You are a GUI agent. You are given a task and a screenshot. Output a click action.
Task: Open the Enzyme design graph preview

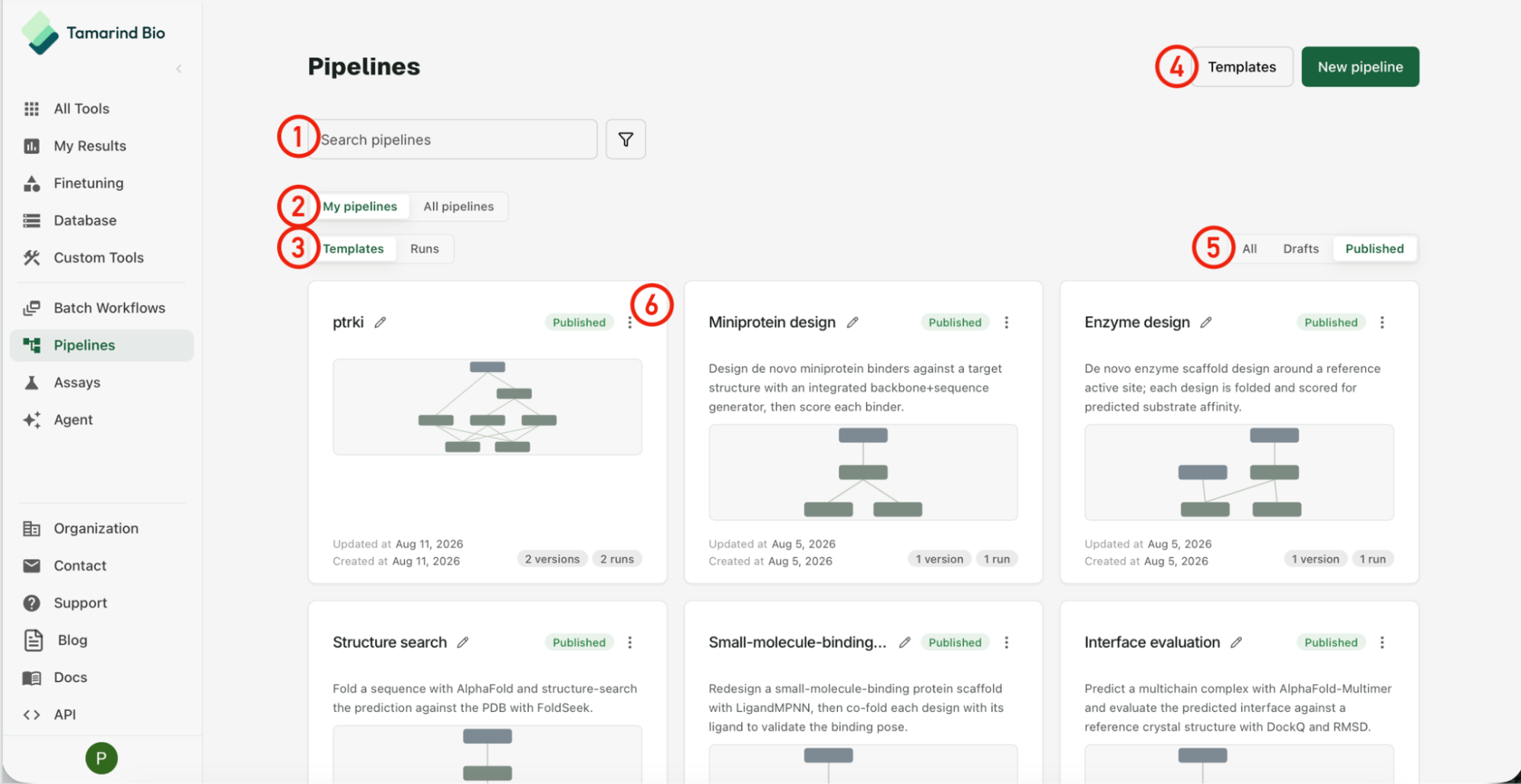click(x=1239, y=472)
